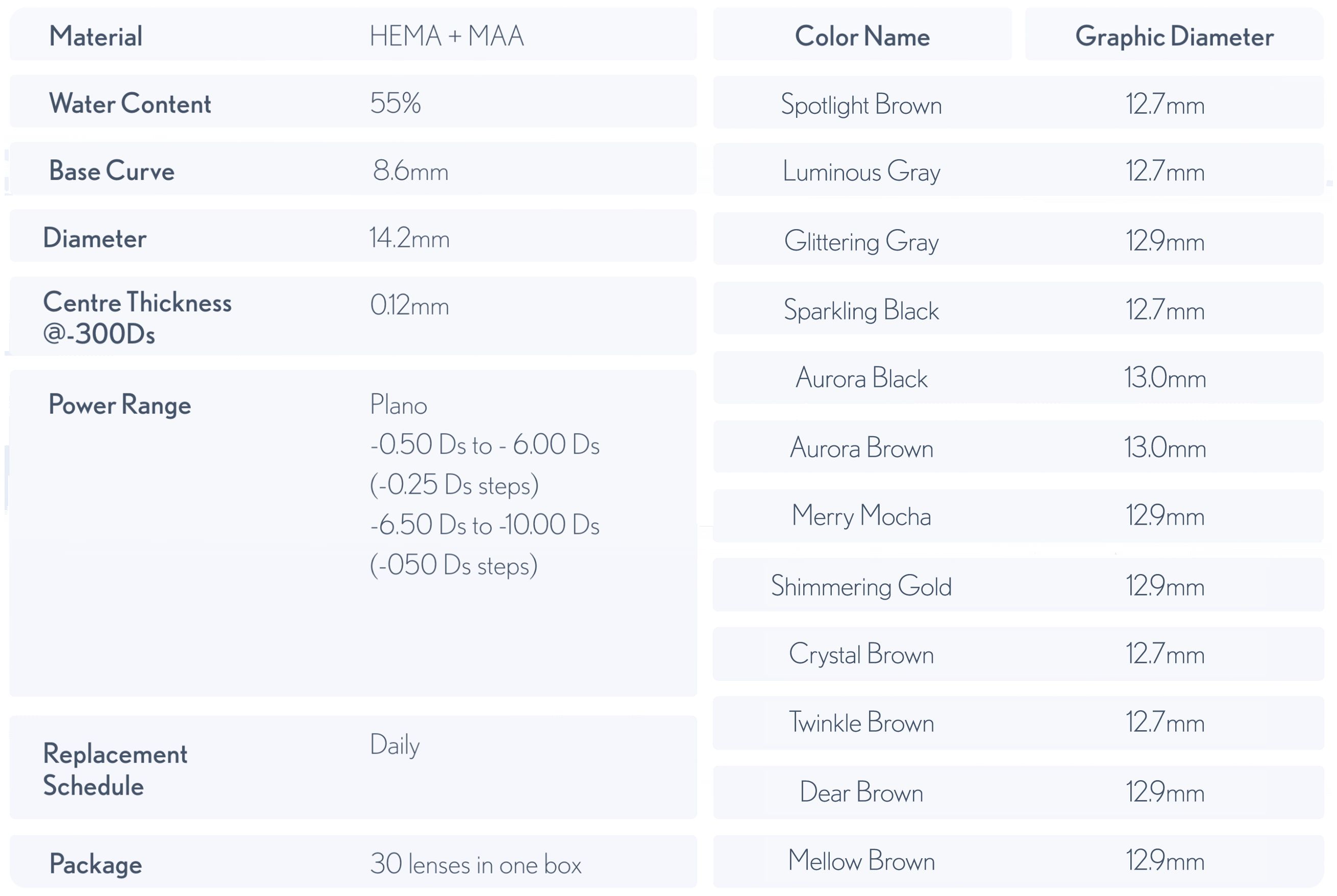Click the Material label

96,37
